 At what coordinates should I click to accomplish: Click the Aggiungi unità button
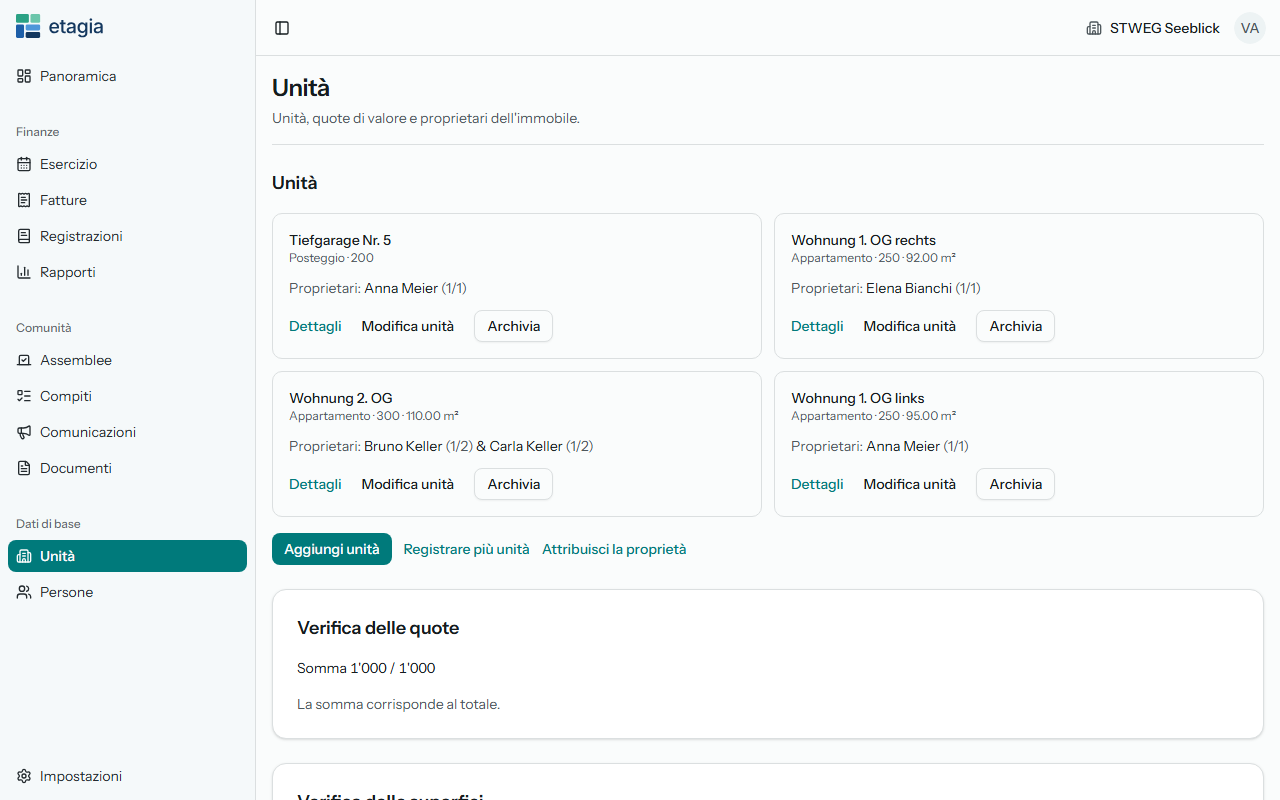332,549
